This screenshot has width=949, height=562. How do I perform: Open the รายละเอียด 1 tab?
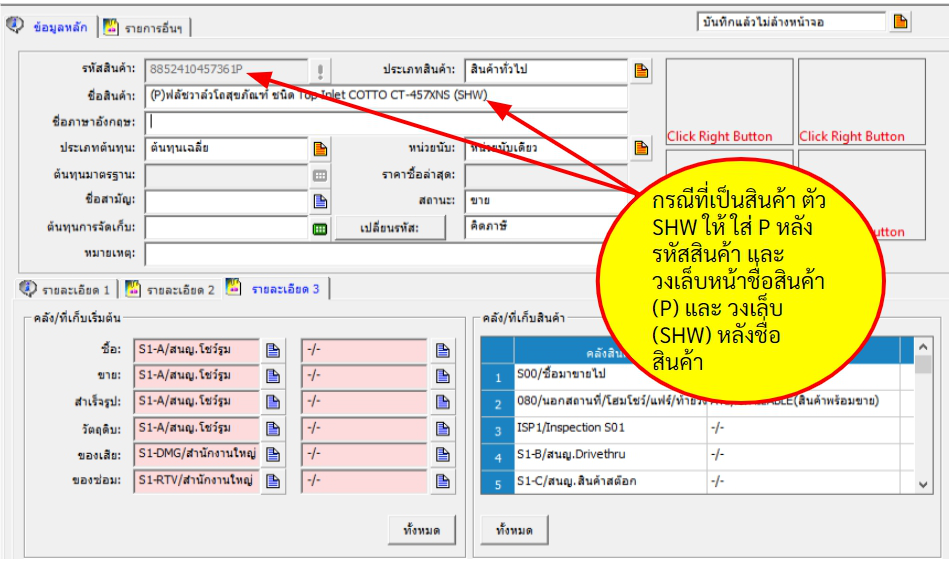[x=67, y=289]
